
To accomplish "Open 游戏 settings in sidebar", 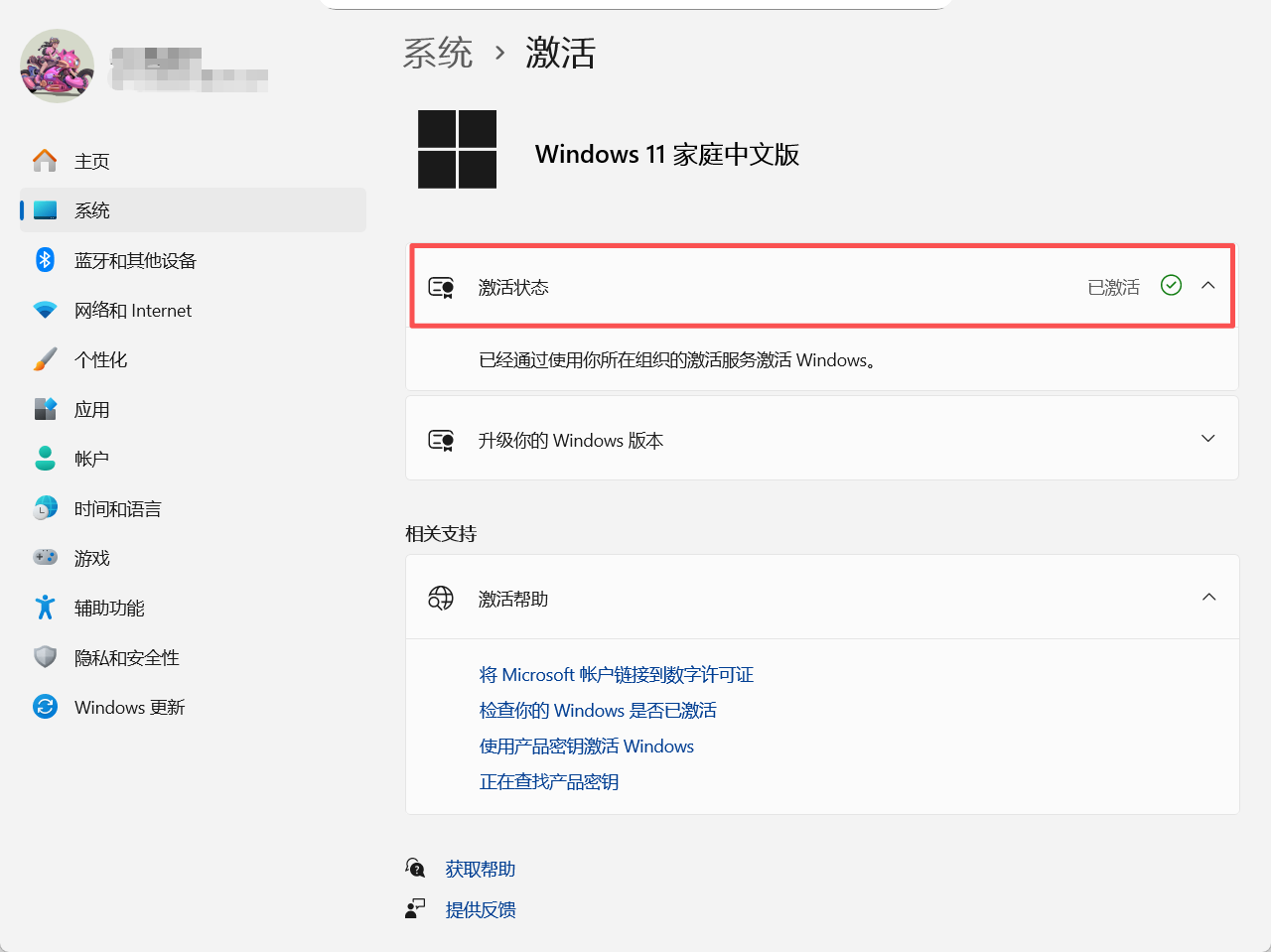I will (x=92, y=558).
